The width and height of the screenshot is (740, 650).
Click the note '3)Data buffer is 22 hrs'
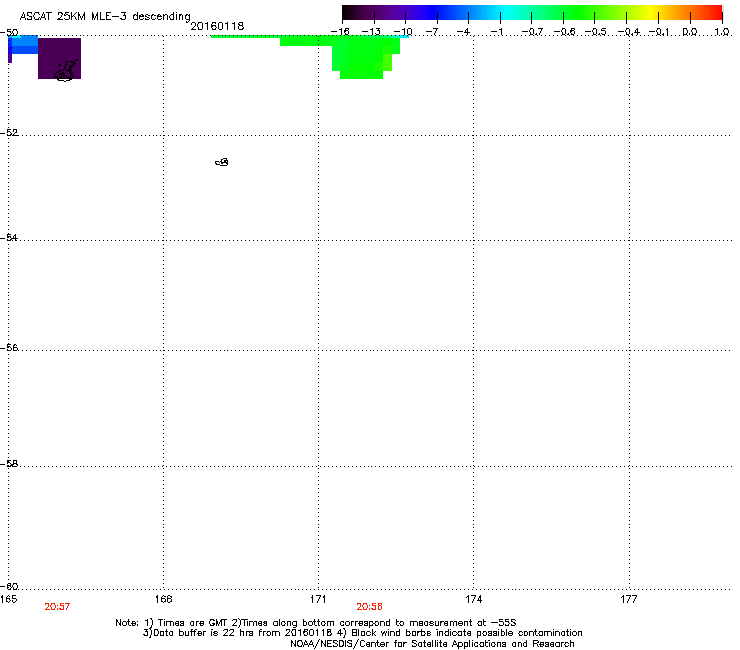pyautogui.click(x=362, y=633)
